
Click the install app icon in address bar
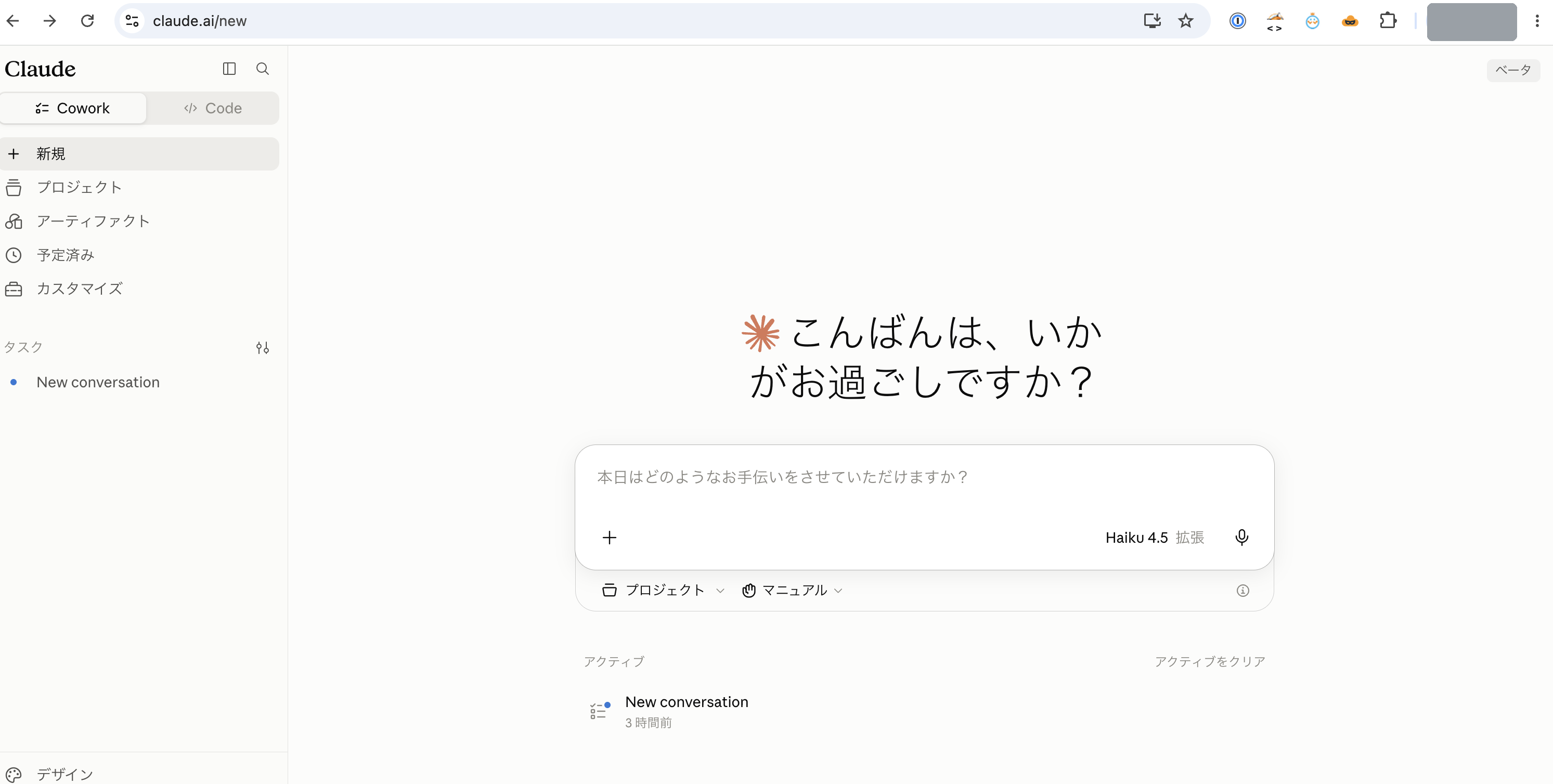pos(1152,20)
